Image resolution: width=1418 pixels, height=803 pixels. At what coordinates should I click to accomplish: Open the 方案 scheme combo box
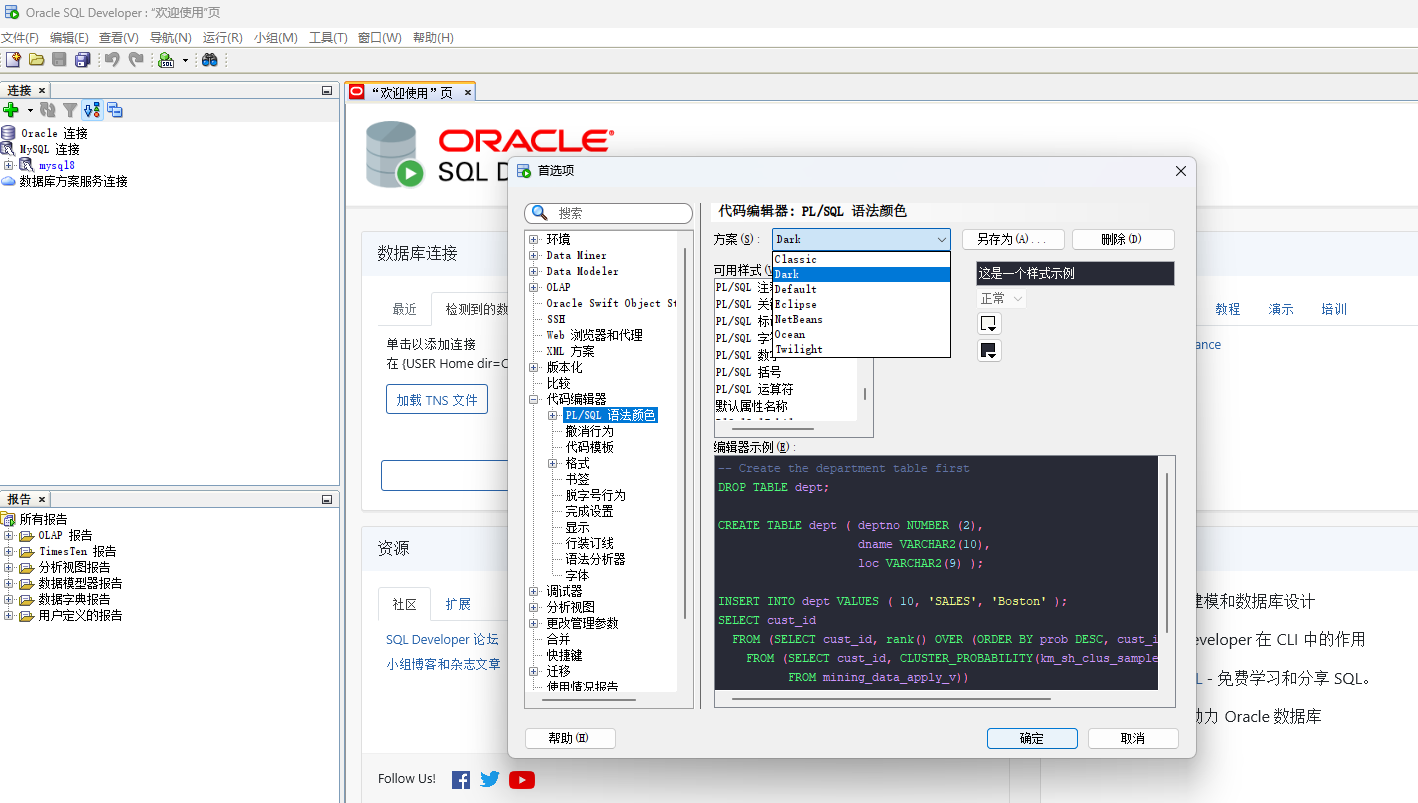[x=861, y=239]
